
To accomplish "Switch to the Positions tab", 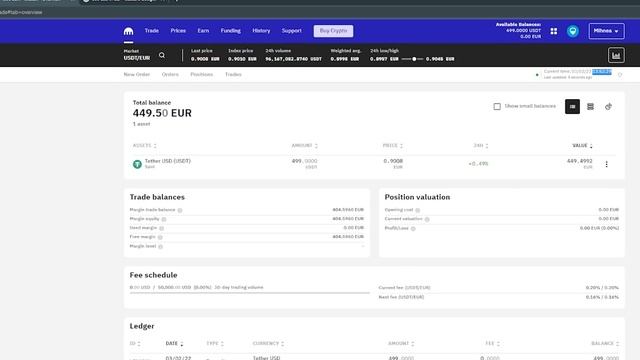I will (202, 74).
